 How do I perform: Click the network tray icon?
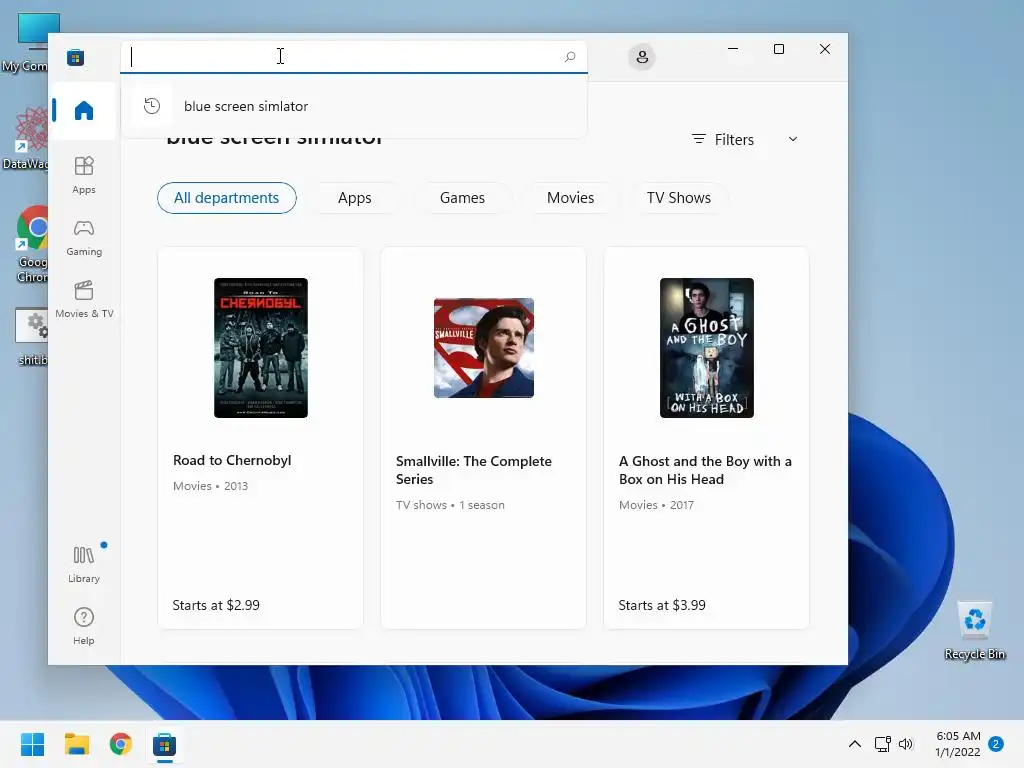coord(882,744)
